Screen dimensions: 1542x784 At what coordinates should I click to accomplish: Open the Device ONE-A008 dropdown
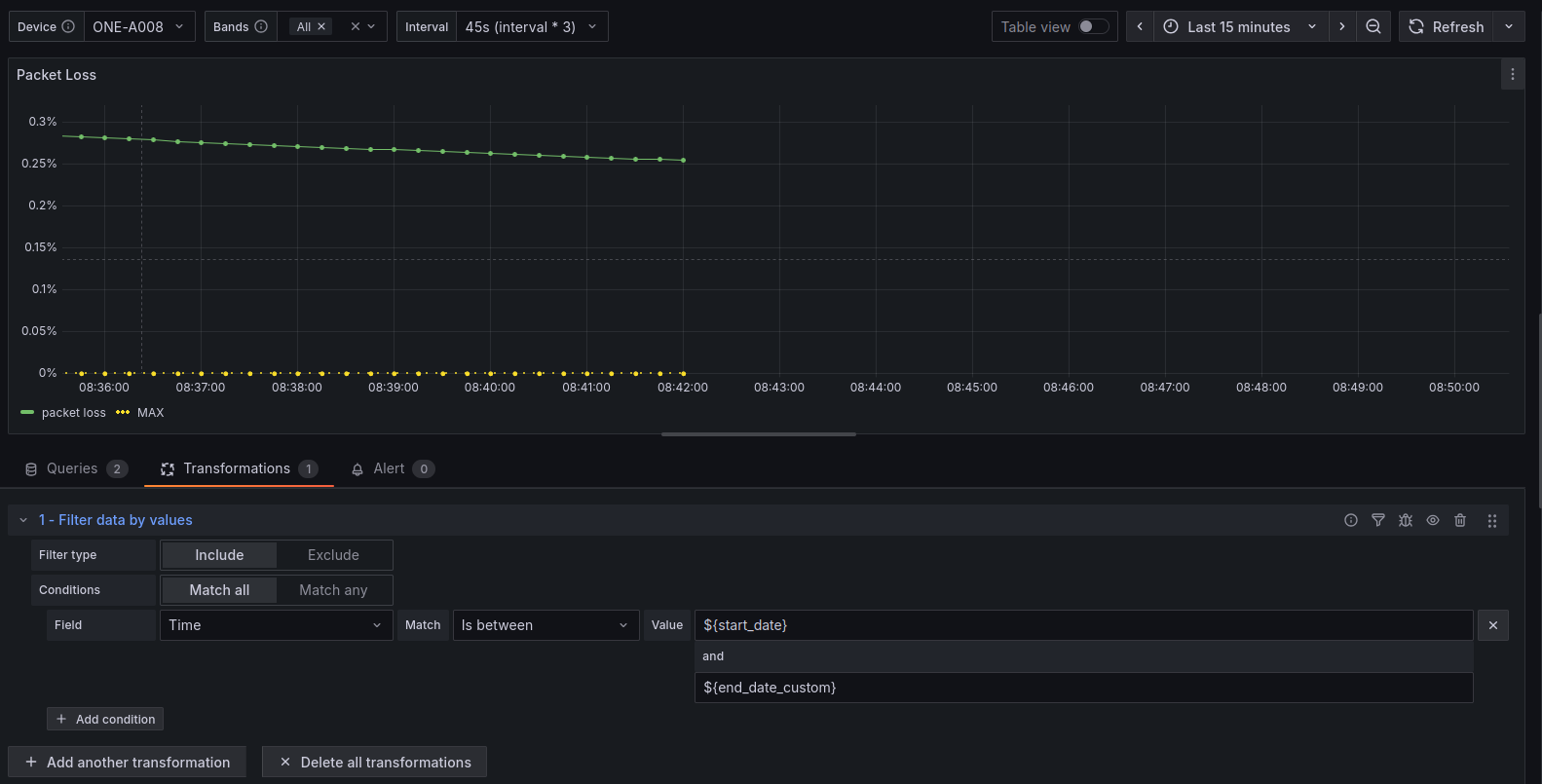click(x=139, y=26)
